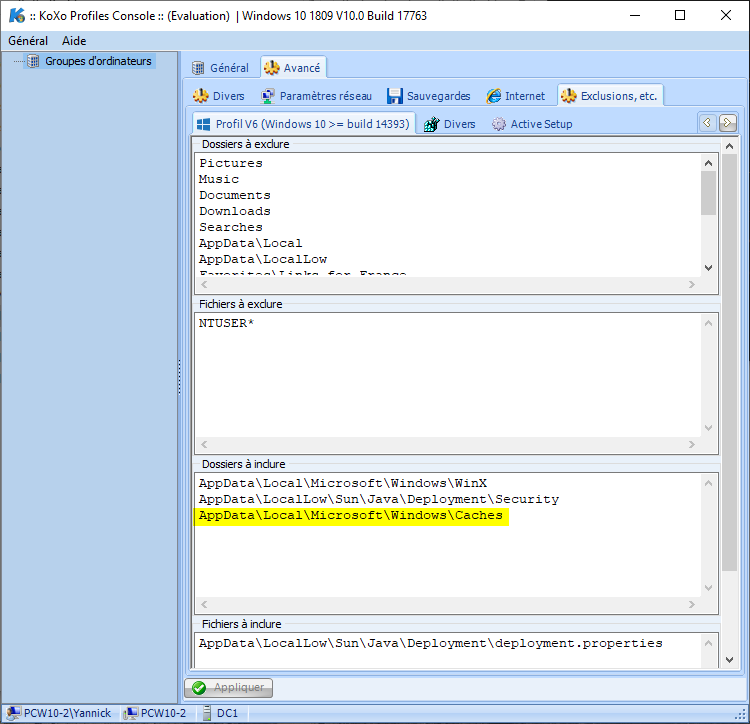Click the main panel vertical scrollbar thumb
Screen dimensions: 750x724
coord(729,362)
